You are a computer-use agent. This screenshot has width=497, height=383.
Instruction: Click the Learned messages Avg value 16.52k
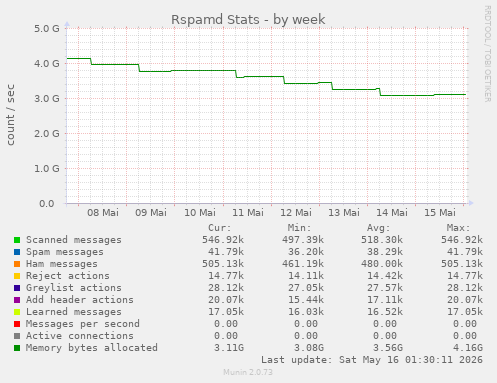(385, 312)
